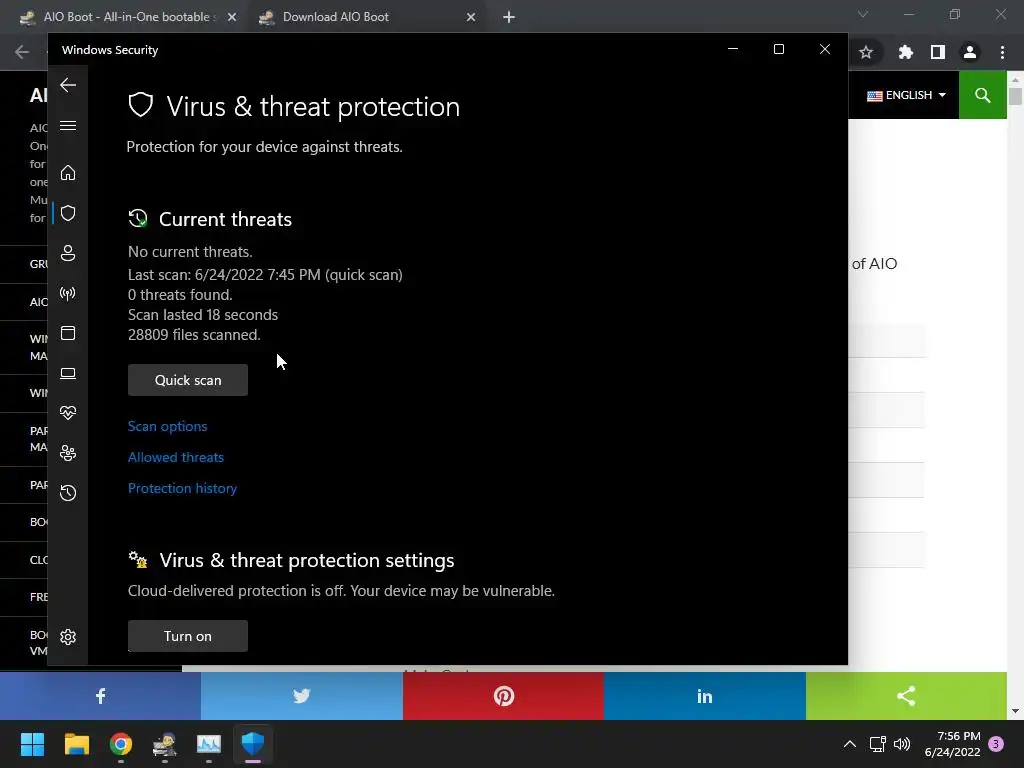This screenshot has height=768, width=1024.
Task: Open Protection history clock sidebar icon
Action: (x=68, y=492)
